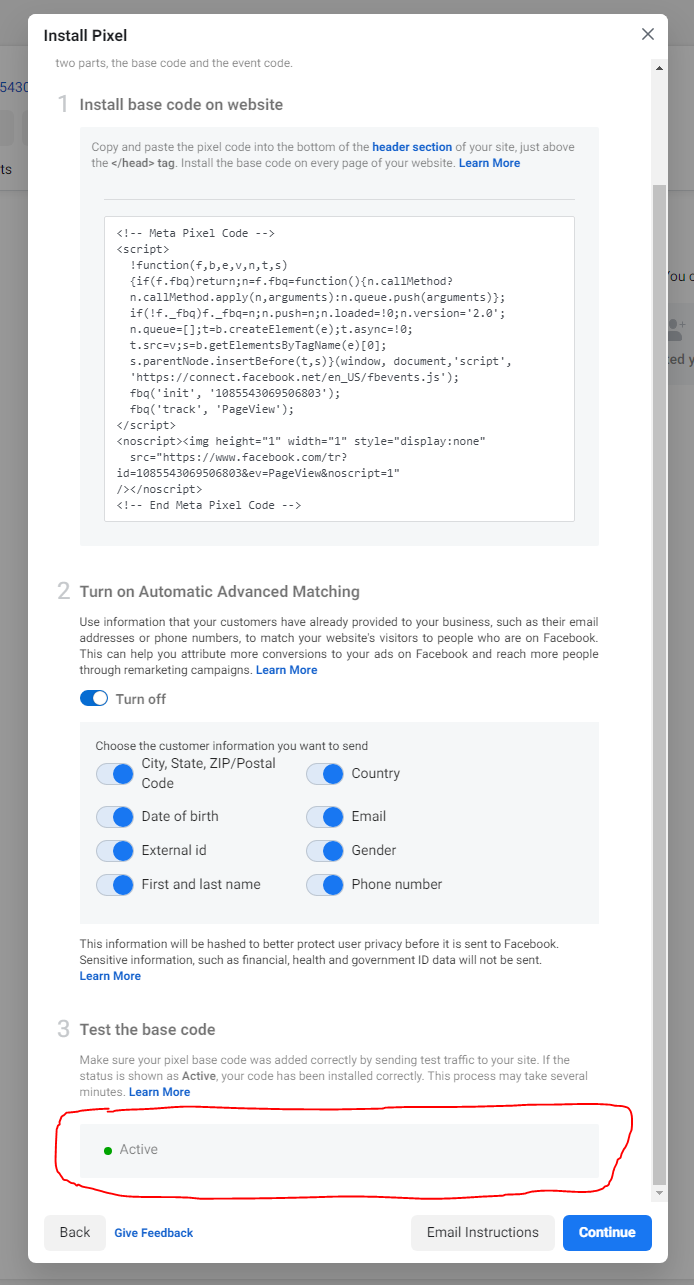Click the Back button

pos(75,1233)
